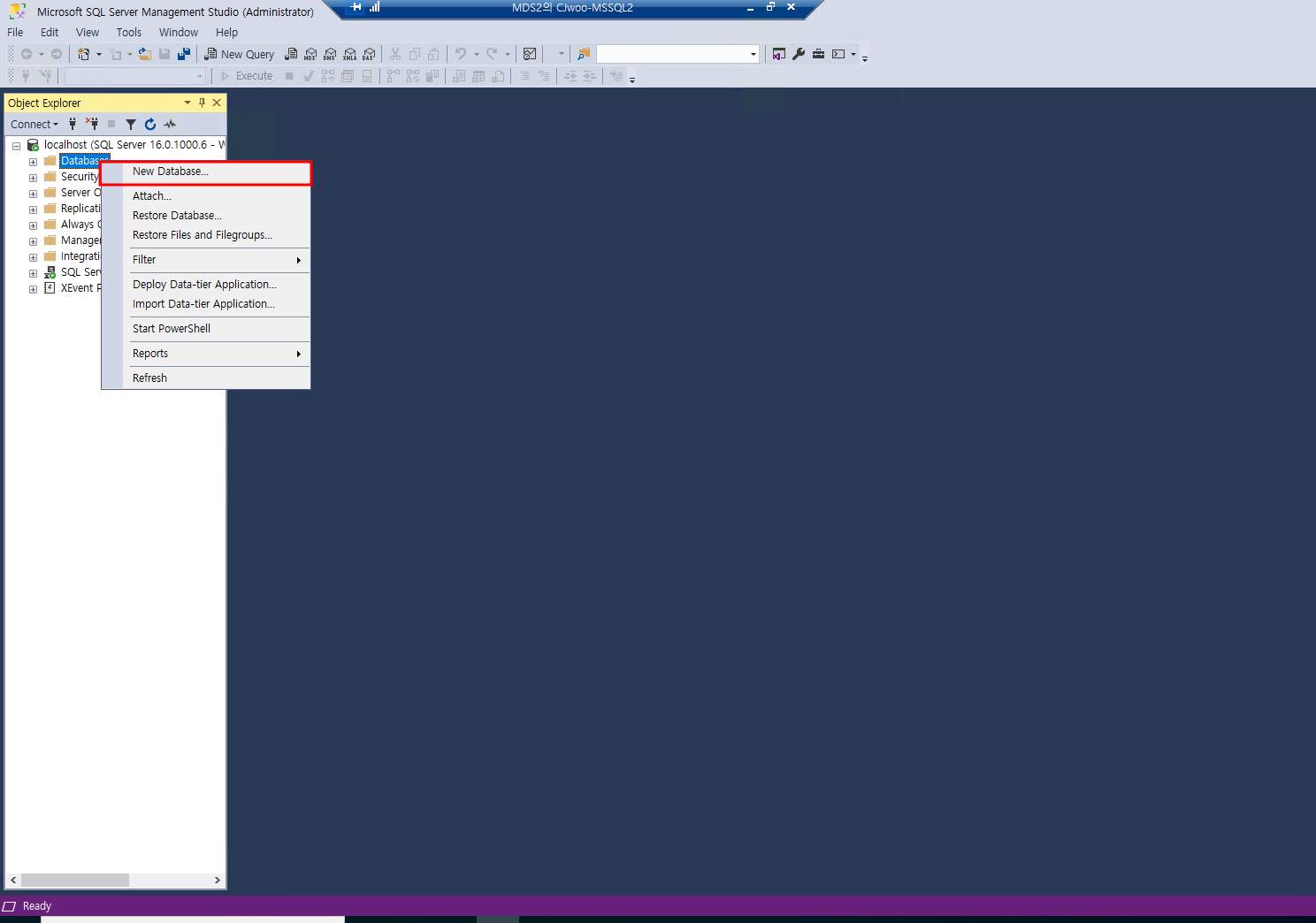Click the Object Explorer scroll right arrow
Viewport: 1316px width, 923px height.
pos(218,880)
